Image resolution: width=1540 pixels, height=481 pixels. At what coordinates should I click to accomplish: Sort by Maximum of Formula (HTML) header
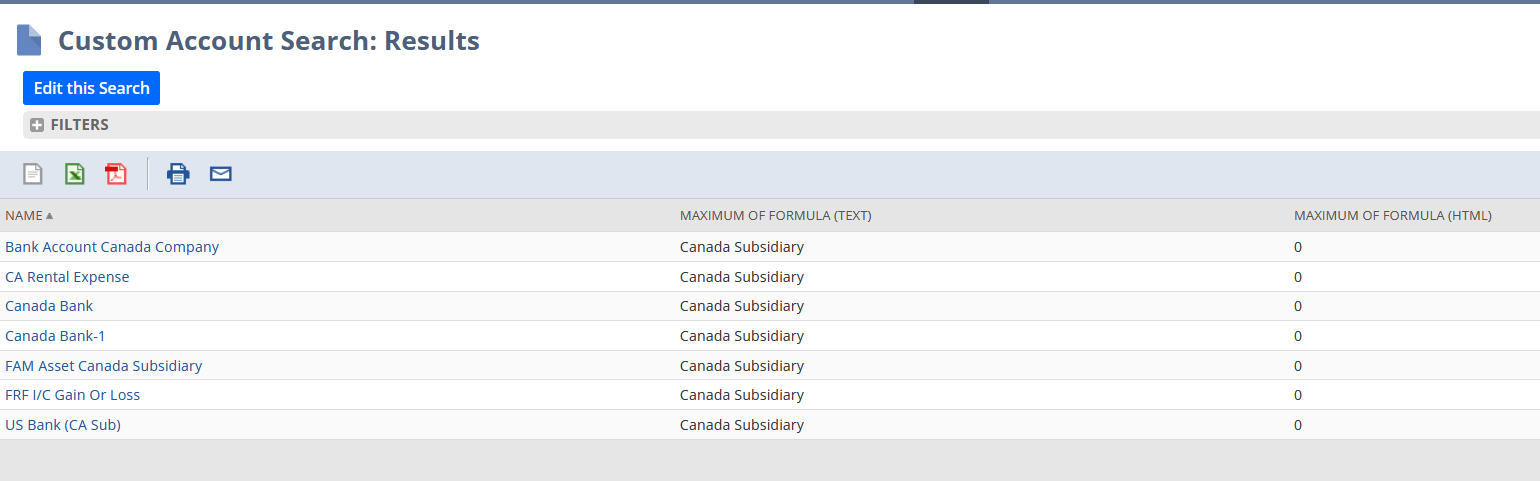[x=1393, y=215]
